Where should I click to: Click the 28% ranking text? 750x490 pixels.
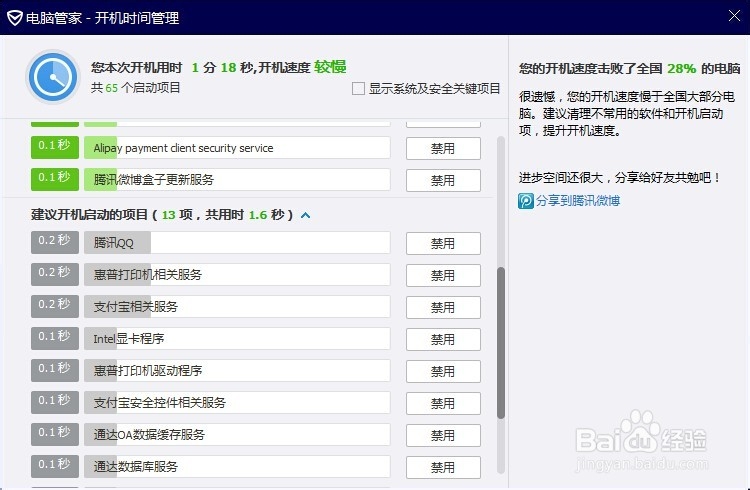[682, 68]
